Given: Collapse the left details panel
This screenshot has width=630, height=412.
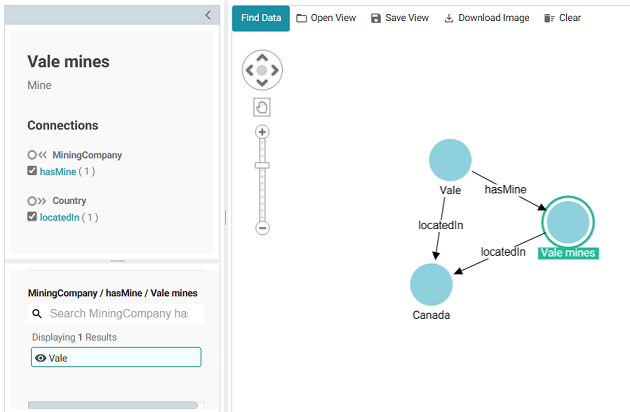Looking at the screenshot, I should coord(208,15).
